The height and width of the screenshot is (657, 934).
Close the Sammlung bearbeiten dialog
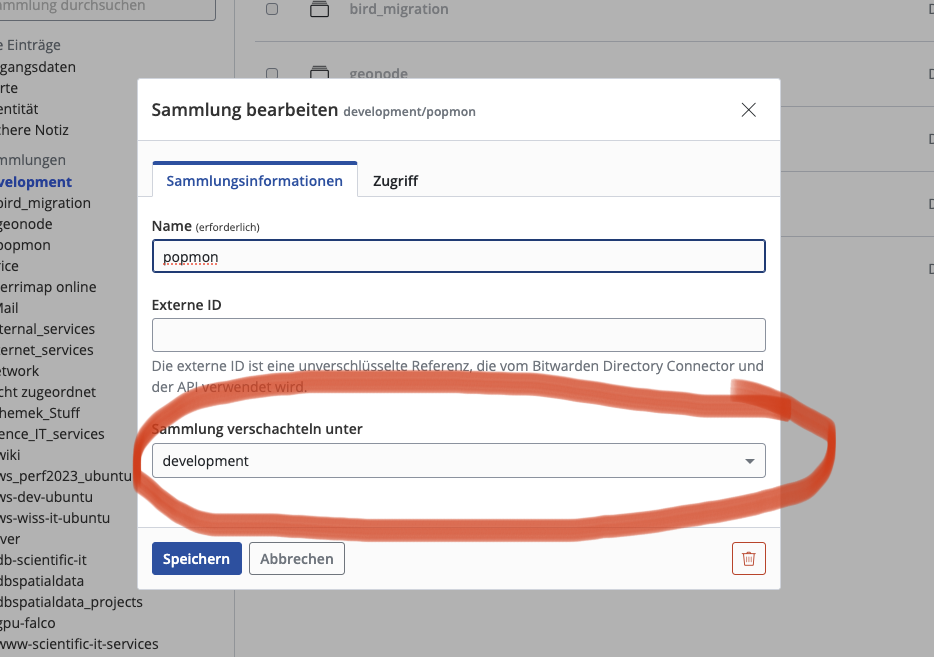click(748, 110)
